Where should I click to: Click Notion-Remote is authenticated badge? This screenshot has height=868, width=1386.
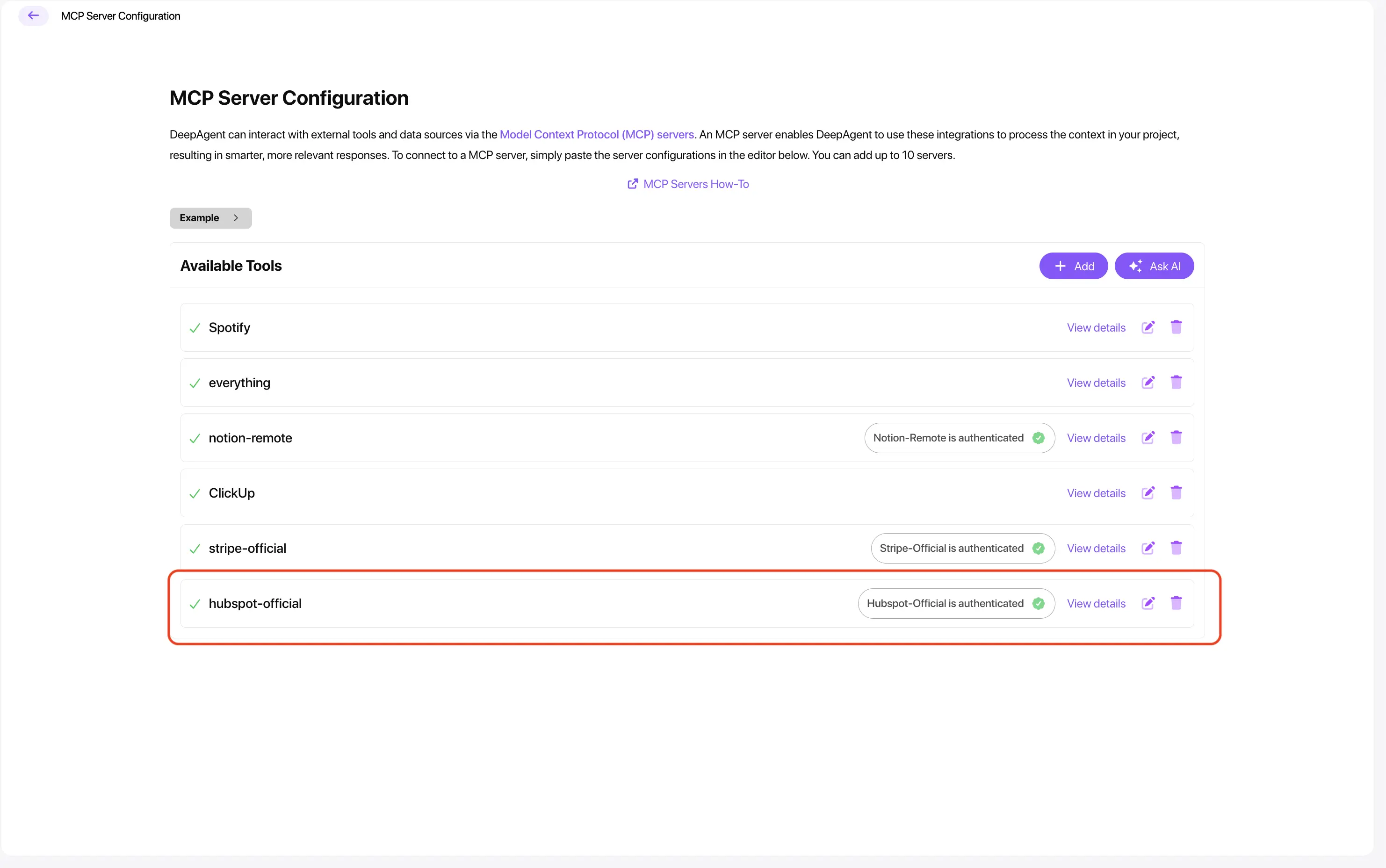[959, 438]
